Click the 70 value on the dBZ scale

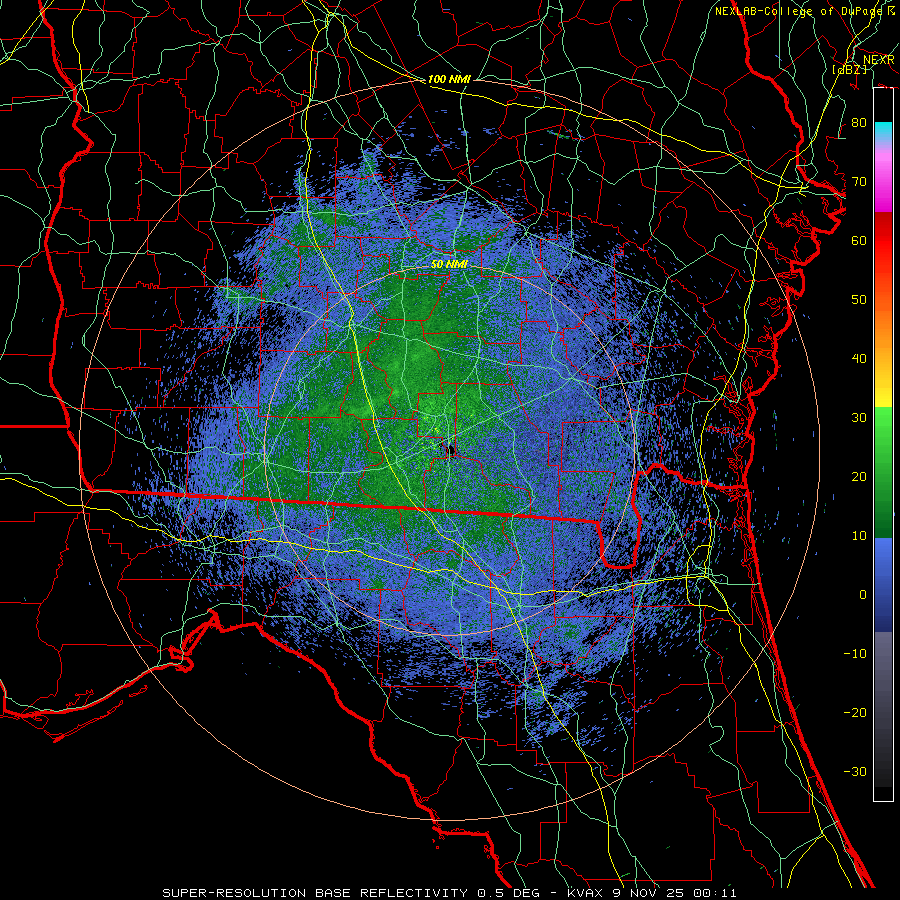click(859, 181)
